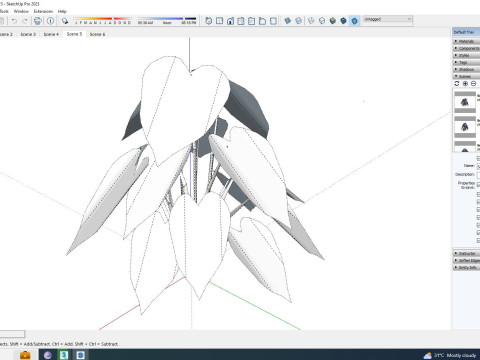Viewport: 480px width, 360px height.
Task: Switch to Top view
Action: (219, 21)
